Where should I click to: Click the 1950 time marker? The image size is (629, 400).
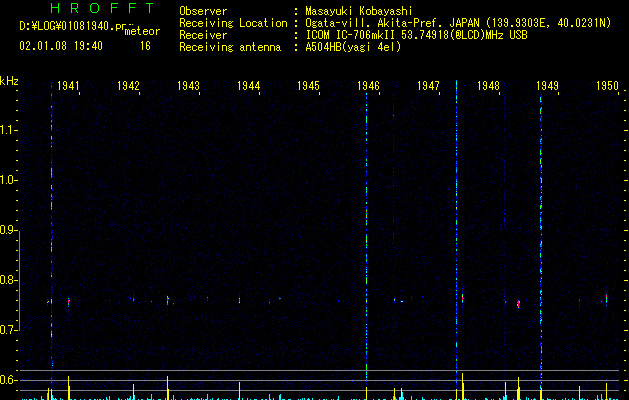point(607,85)
